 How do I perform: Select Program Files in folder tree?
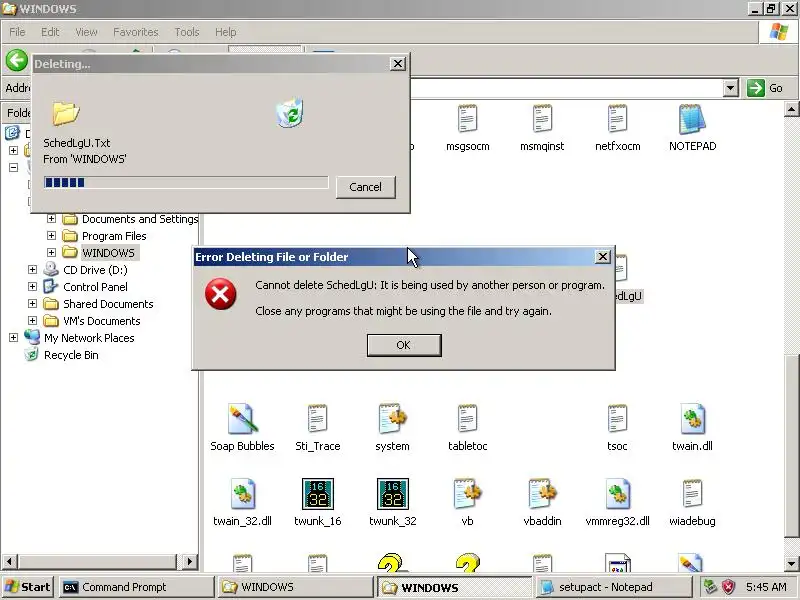tap(114, 236)
